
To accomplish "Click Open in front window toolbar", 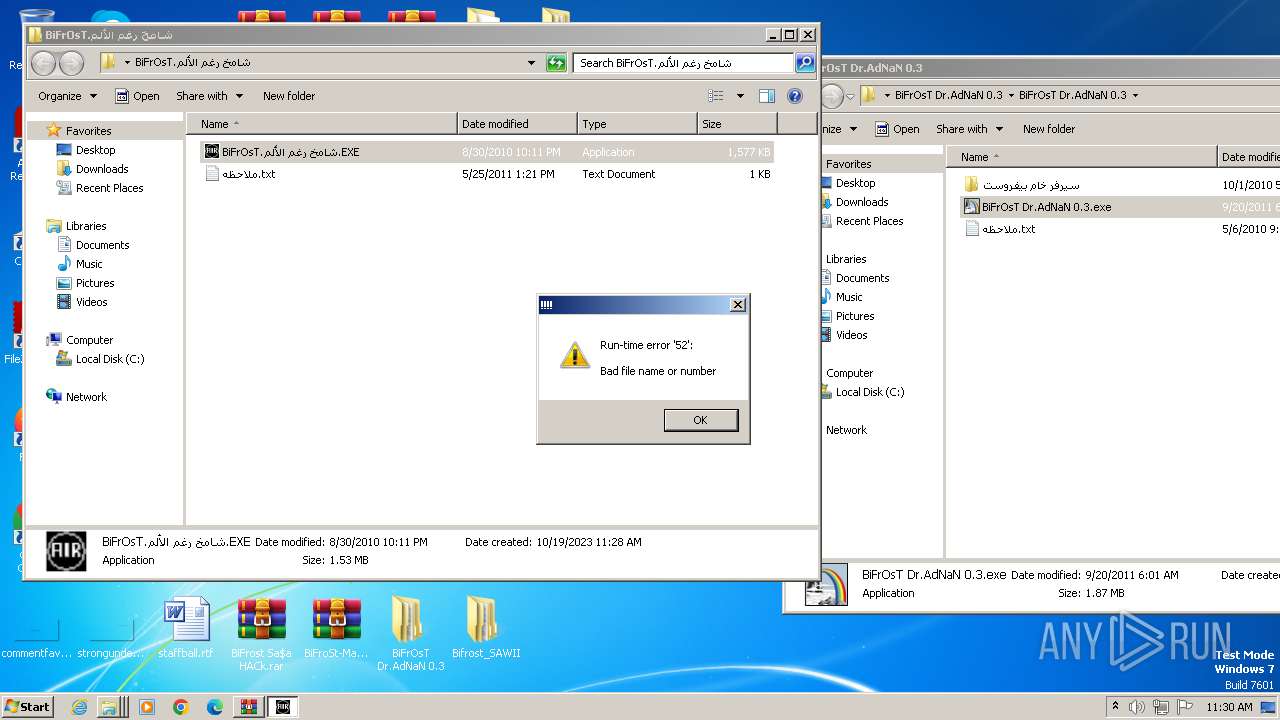I will (x=137, y=96).
